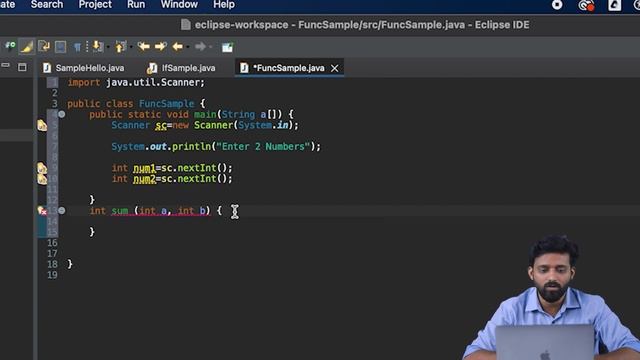Click line number 19 in the gutter
The height and width of the screenshot is (360, 640).
[x=52, y=275]
